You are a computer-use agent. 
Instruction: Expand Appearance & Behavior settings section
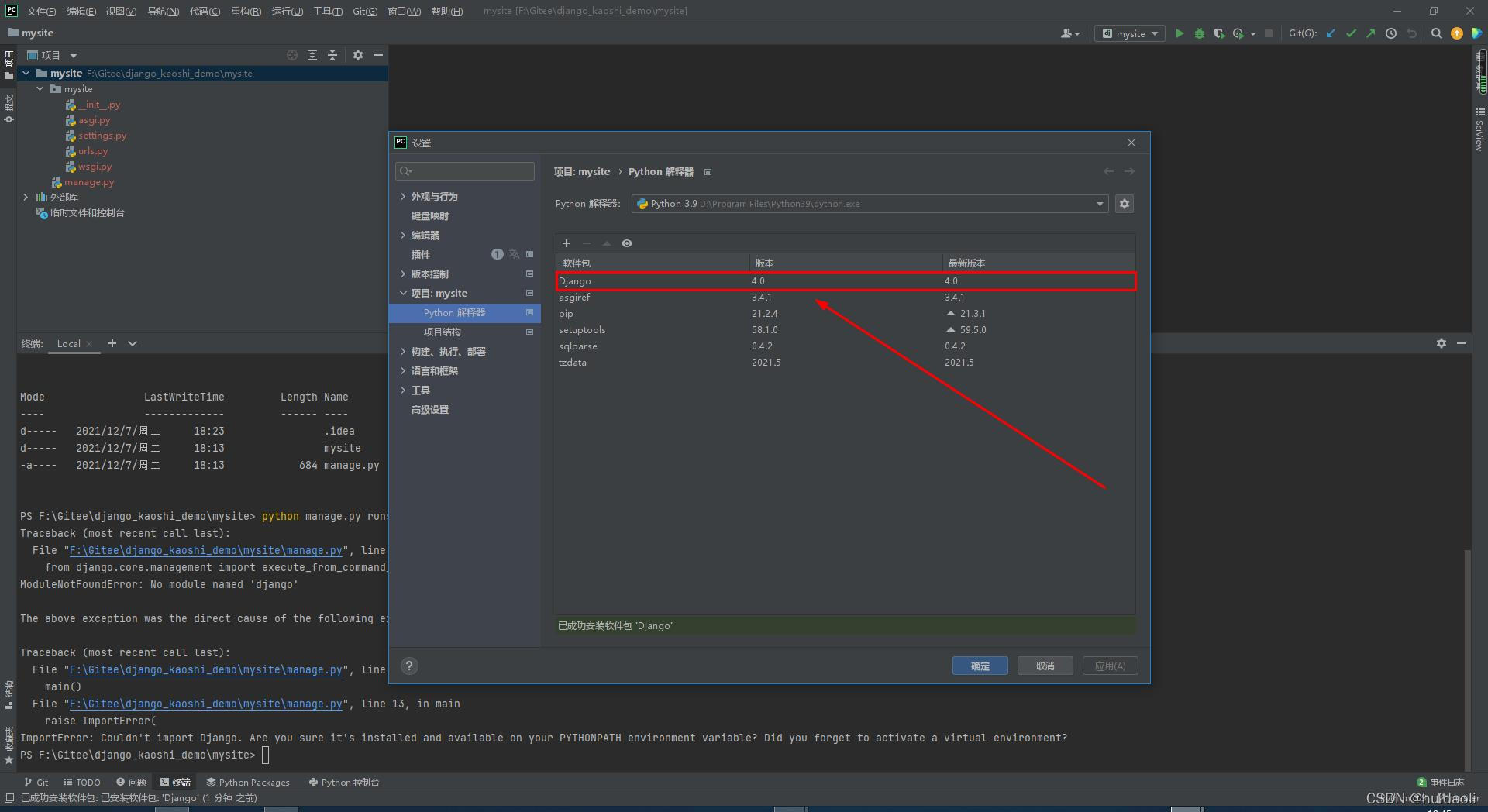tap(404, 197)
